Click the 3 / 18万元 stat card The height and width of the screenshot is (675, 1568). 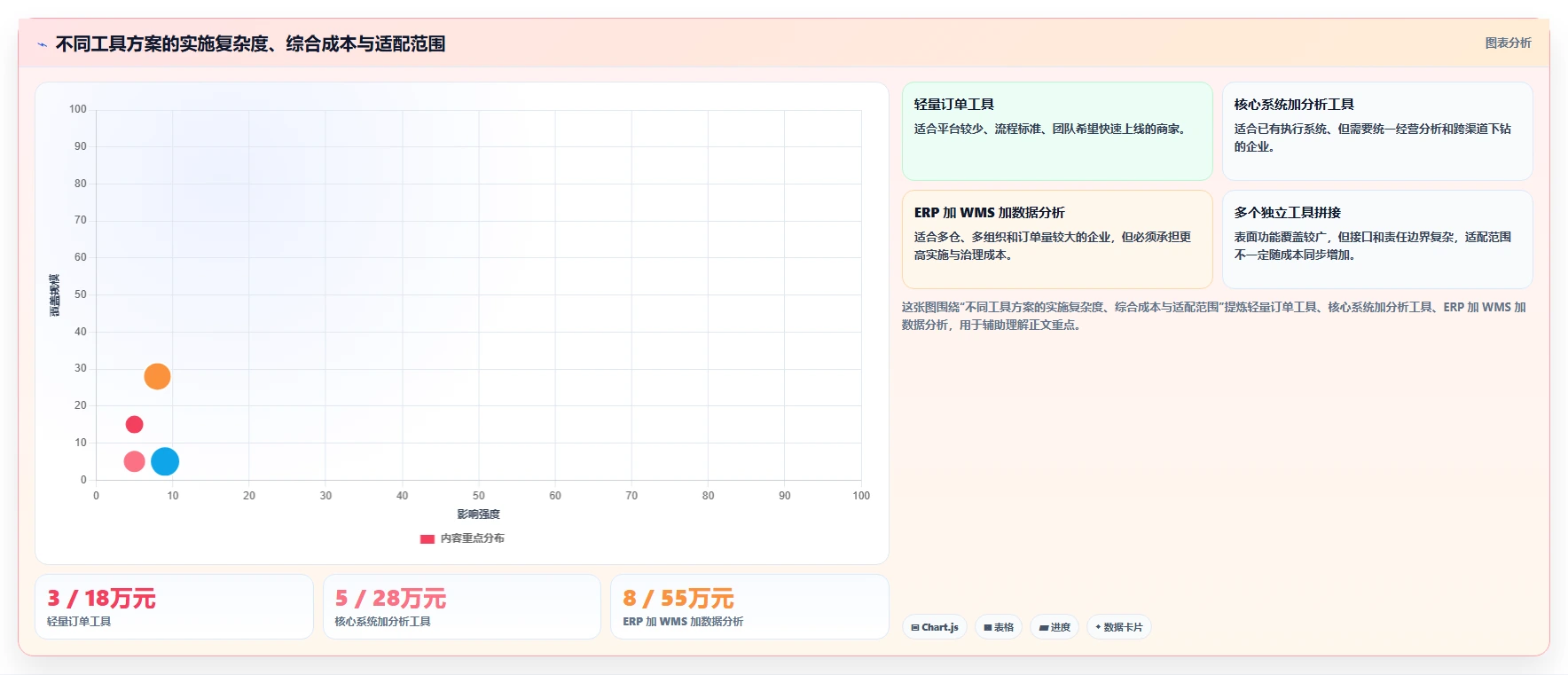[174, 607]
